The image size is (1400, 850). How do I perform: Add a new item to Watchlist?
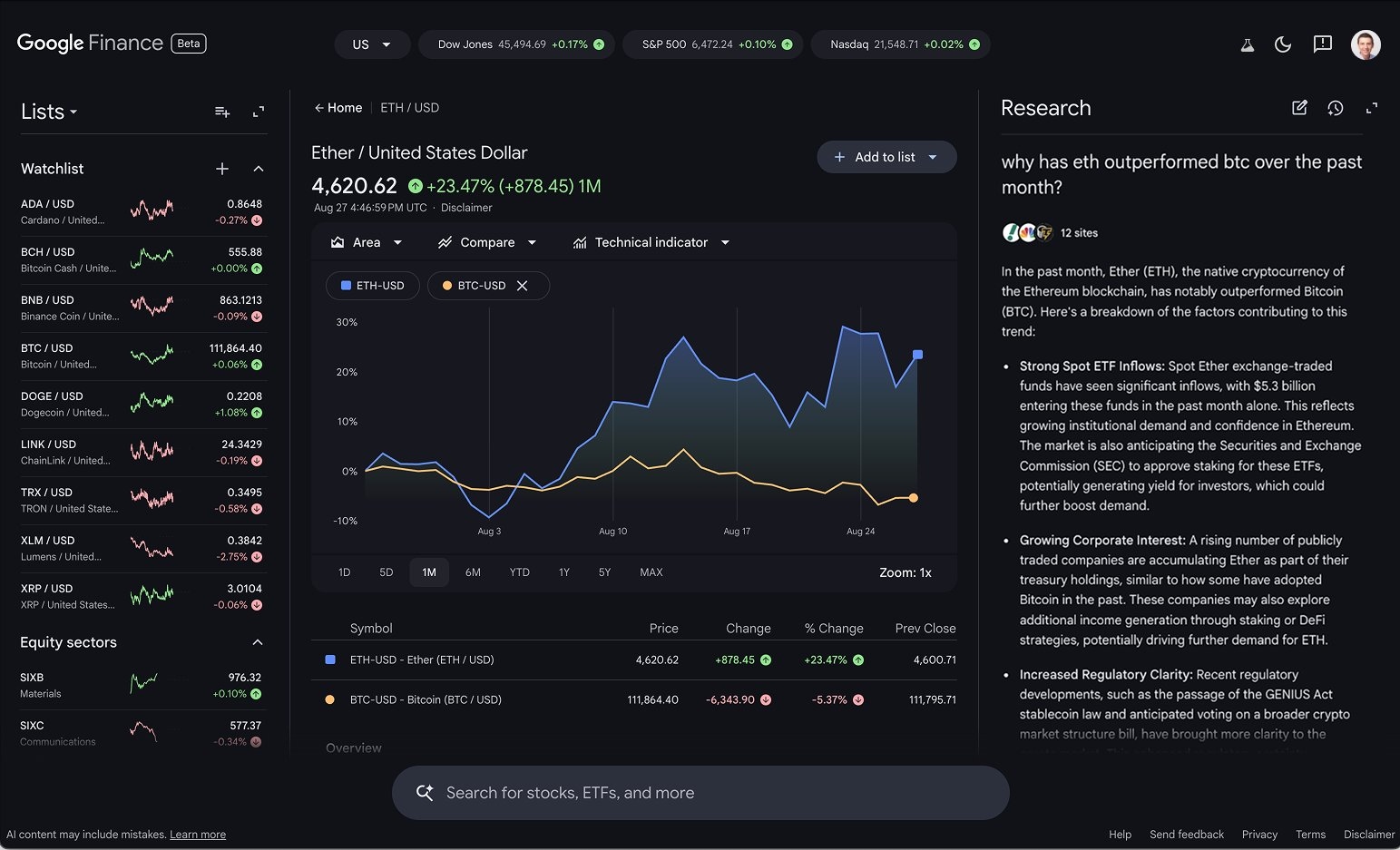pos(222,169)
